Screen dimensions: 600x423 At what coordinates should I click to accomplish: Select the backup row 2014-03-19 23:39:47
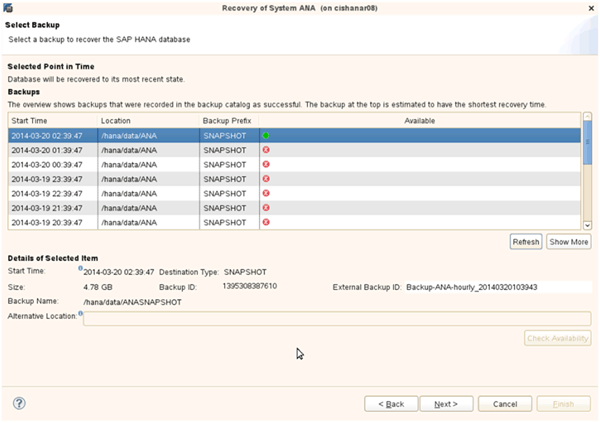[x=294, y=179]
